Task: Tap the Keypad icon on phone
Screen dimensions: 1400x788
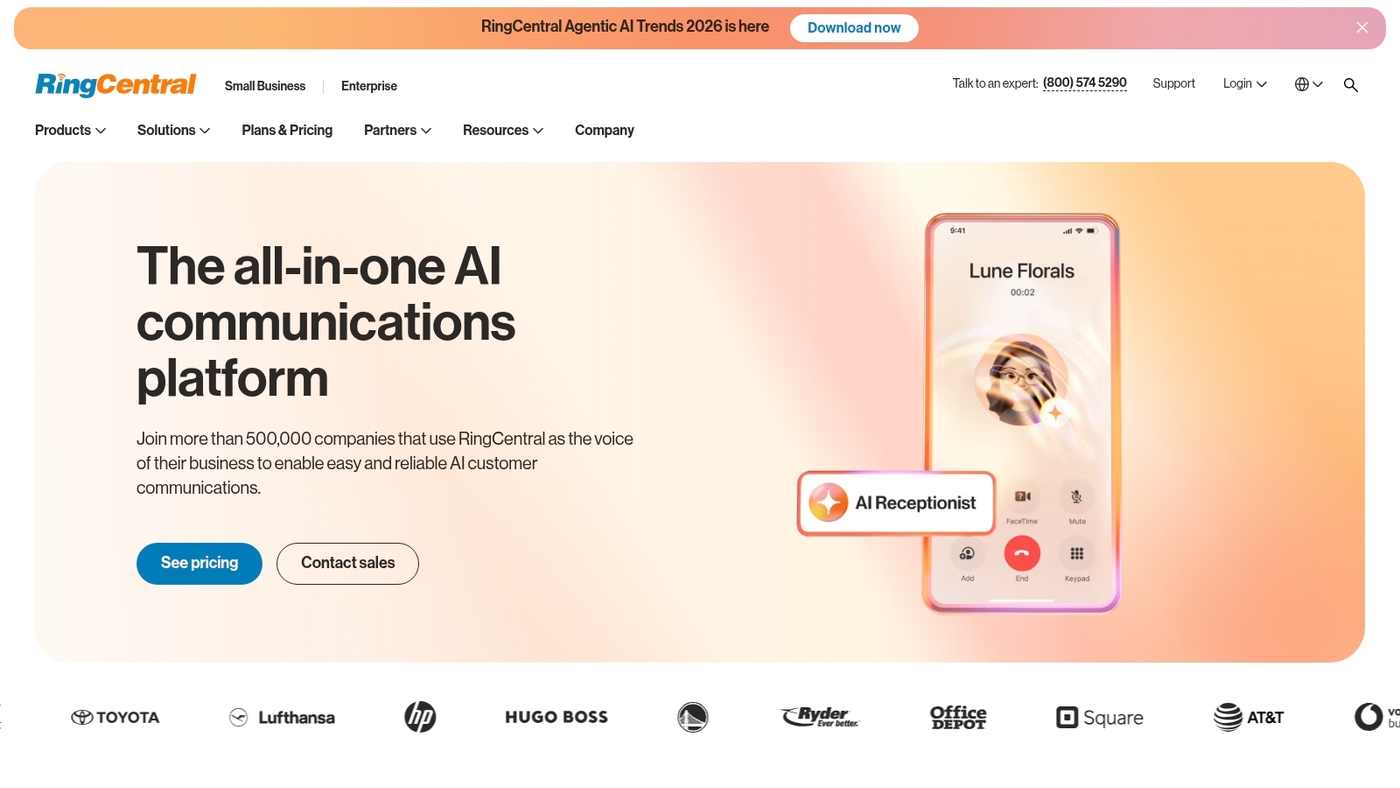Action: 1077,553
